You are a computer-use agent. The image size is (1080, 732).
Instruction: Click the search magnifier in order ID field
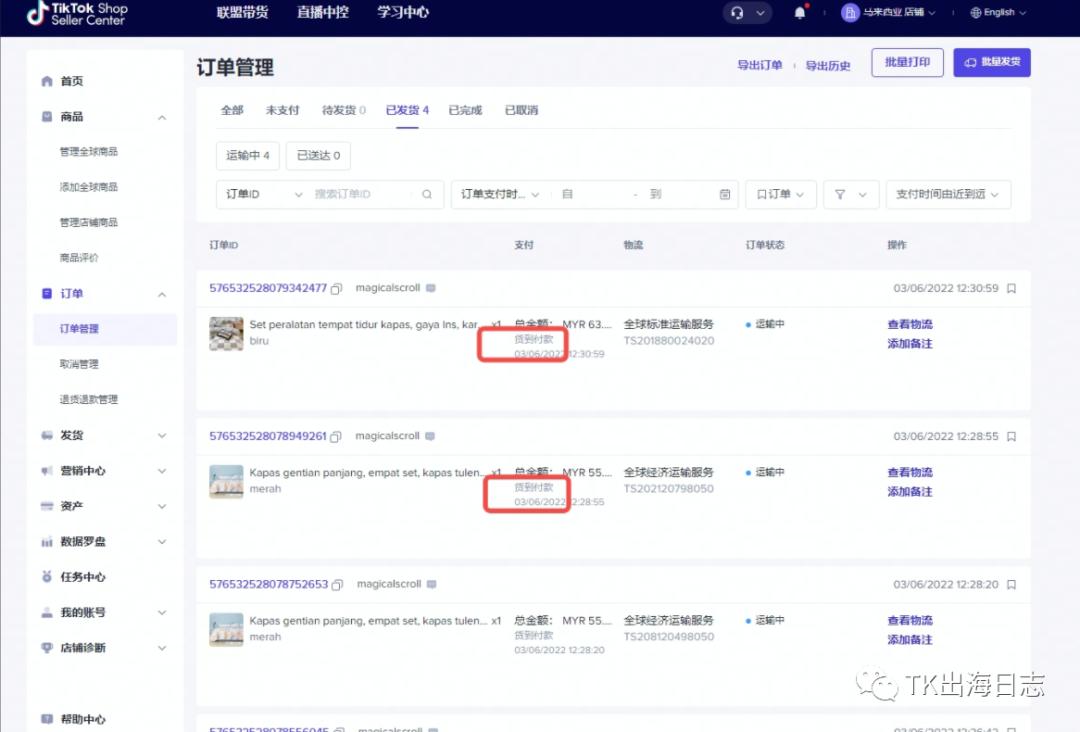[x=427, y=194]
